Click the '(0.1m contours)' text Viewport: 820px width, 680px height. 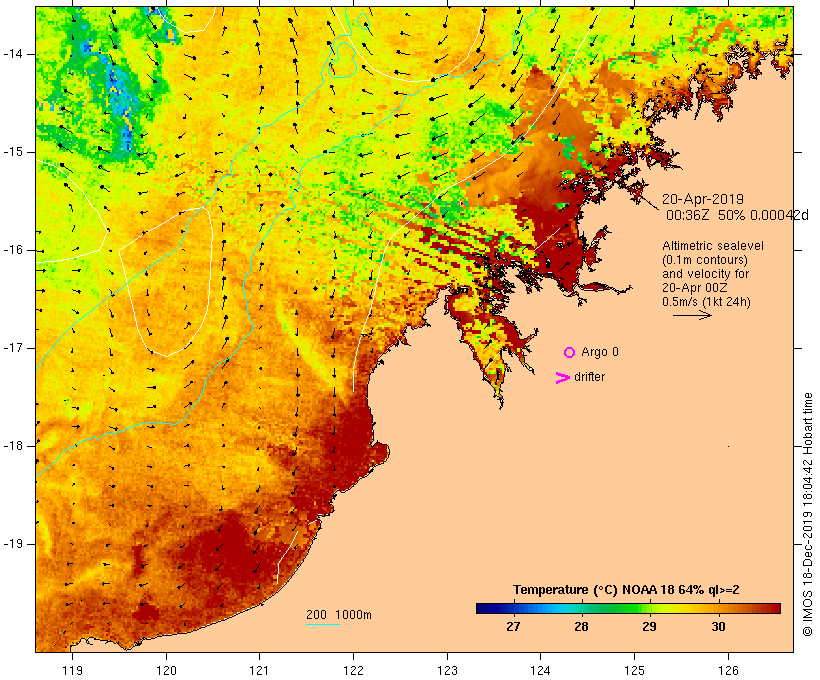(x=705, y=260)
